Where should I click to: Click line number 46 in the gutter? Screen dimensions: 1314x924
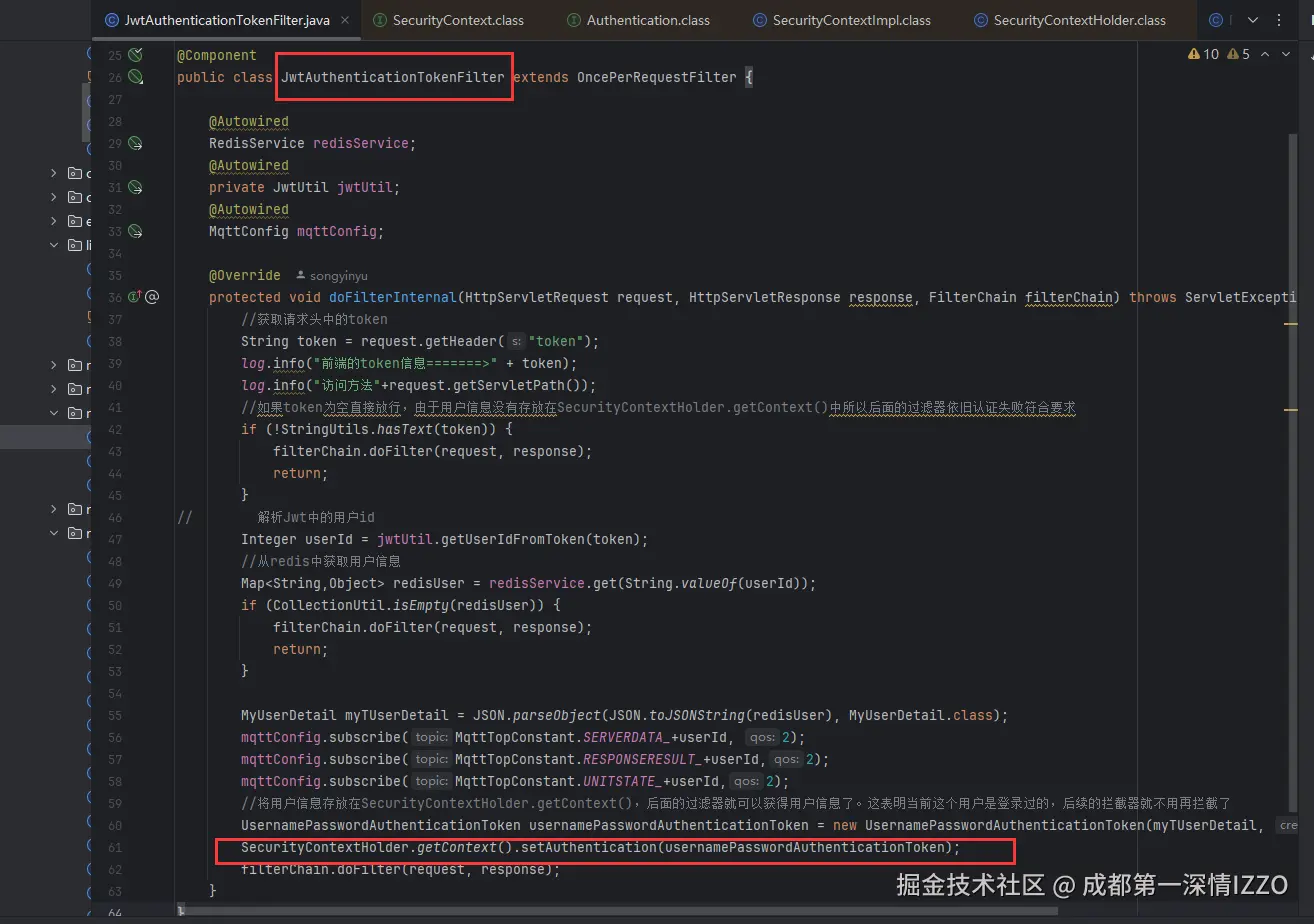[114, 517]
